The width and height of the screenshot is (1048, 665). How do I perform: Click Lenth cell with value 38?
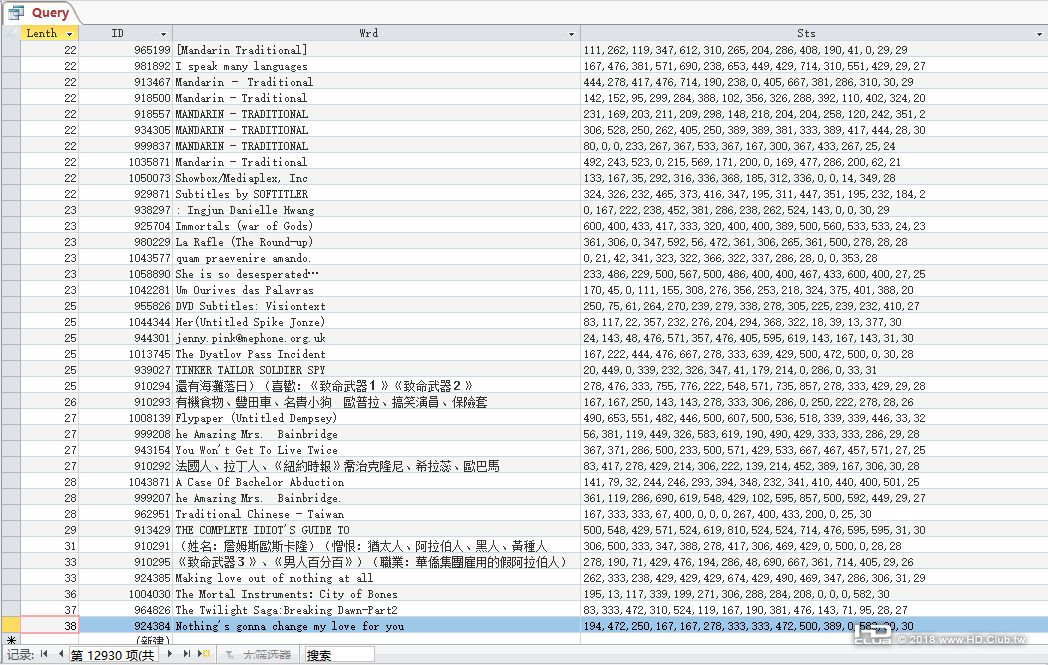[x=49, y=626]
